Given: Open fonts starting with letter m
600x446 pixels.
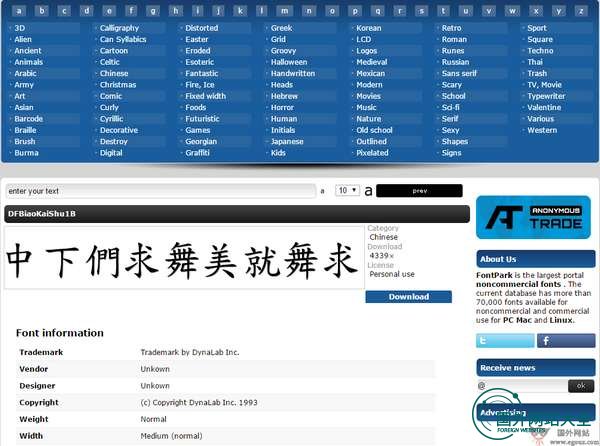Looking at the screenshot, I should tap(284, 11).
